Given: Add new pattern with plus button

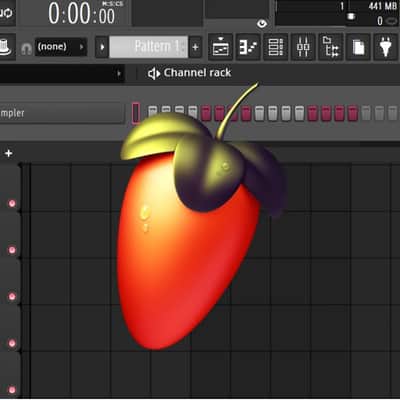Looking at the screenshot, I should (195, 47).
